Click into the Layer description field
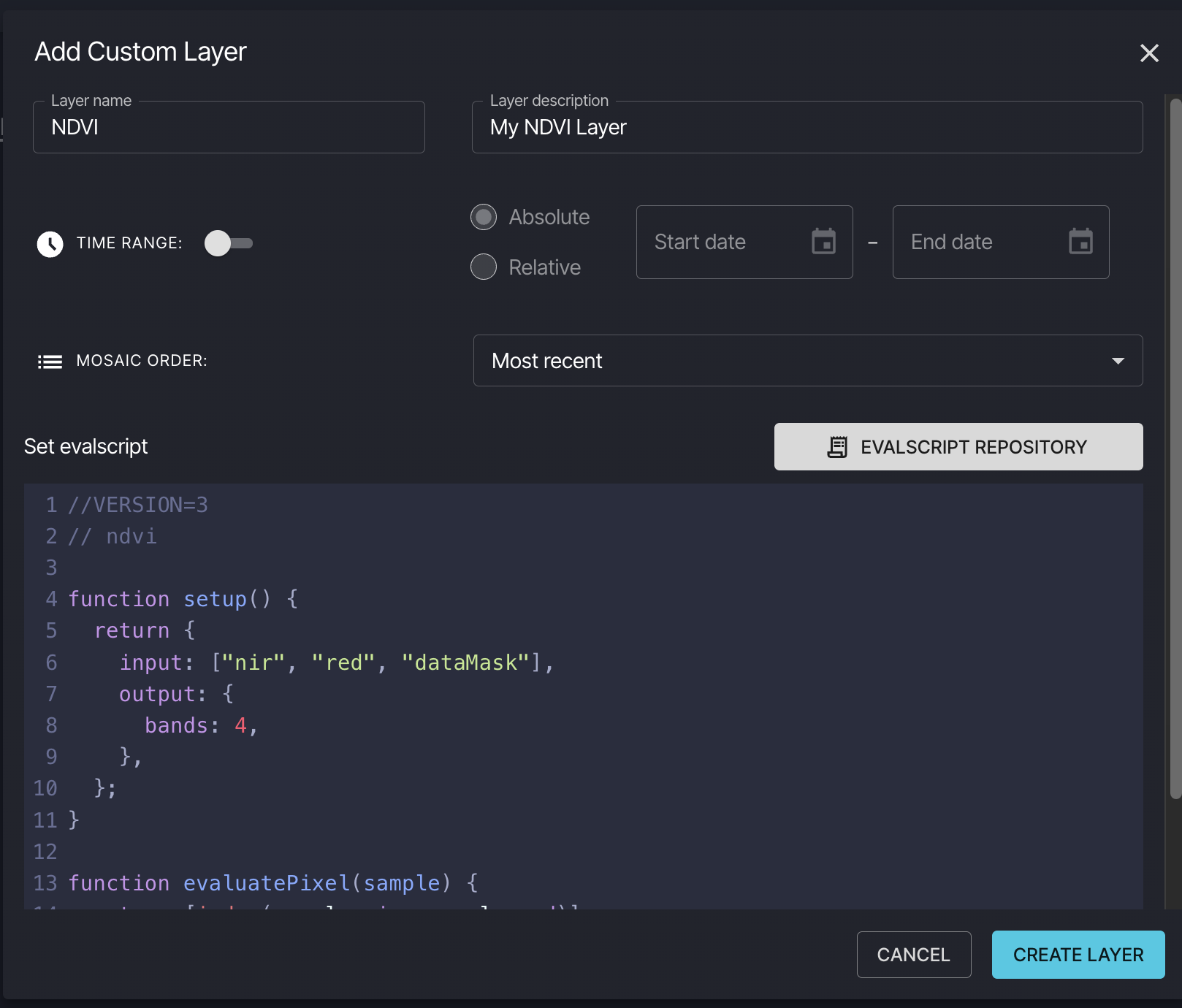1182x1008 pixels. [x=807, y=128]
